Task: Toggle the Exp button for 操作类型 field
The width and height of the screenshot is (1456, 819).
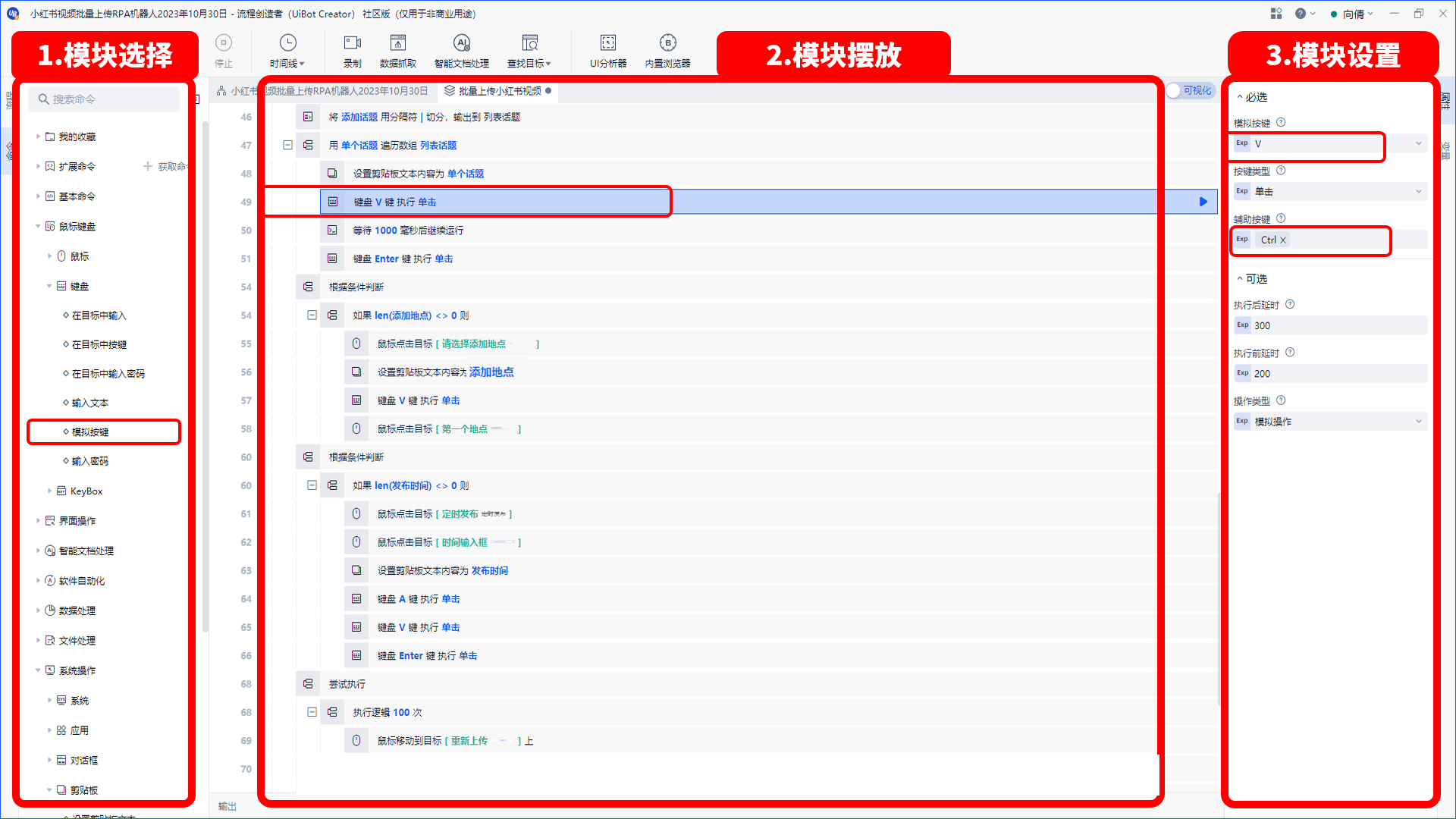Action: click(1242, 422)
